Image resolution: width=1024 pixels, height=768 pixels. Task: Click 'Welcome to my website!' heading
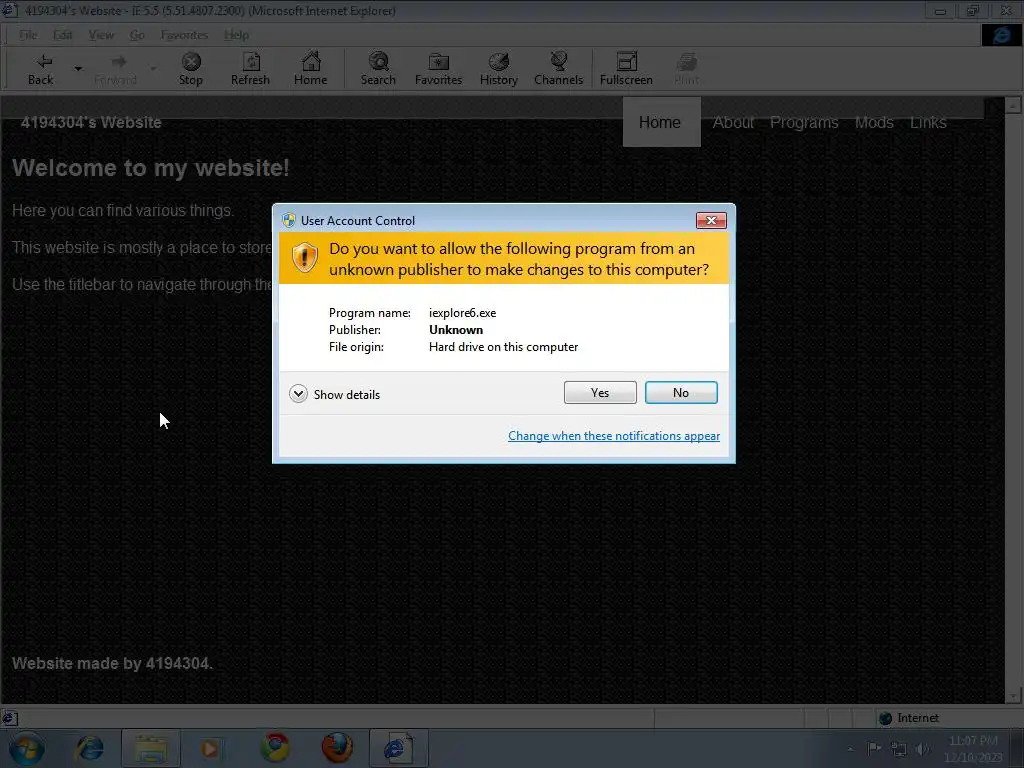151,168
